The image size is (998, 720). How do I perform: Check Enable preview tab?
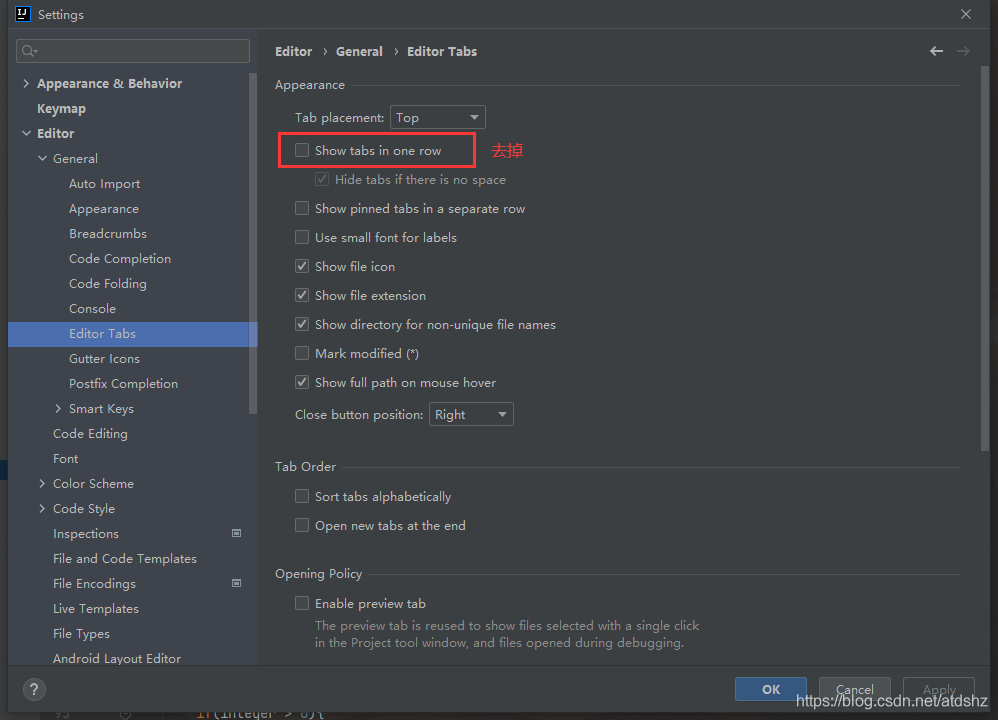[x=302, y=604]
